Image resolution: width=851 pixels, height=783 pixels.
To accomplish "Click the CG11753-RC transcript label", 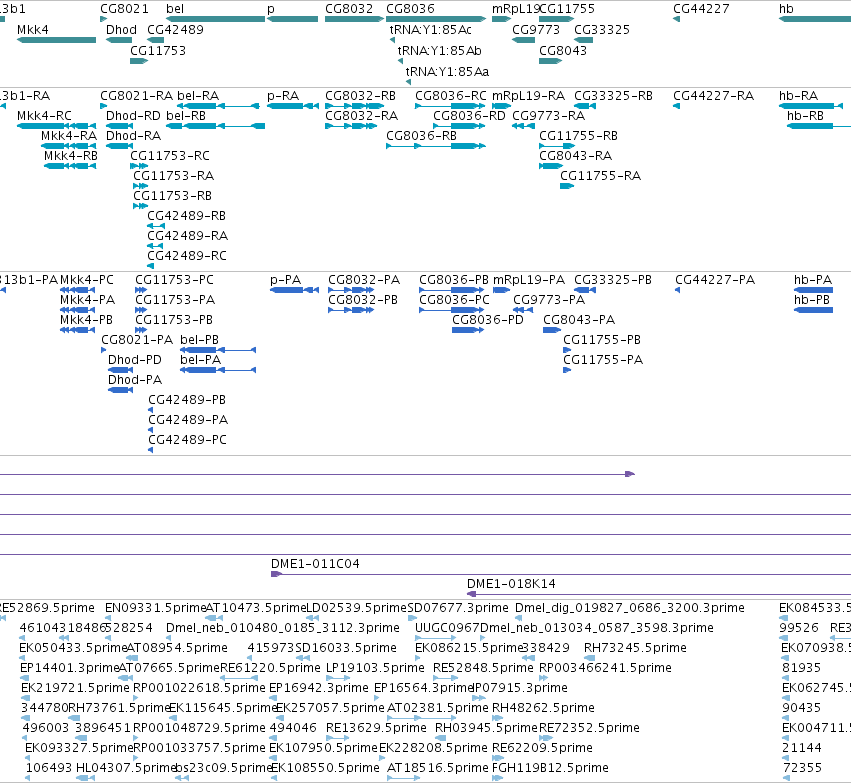I will point(170,156).
